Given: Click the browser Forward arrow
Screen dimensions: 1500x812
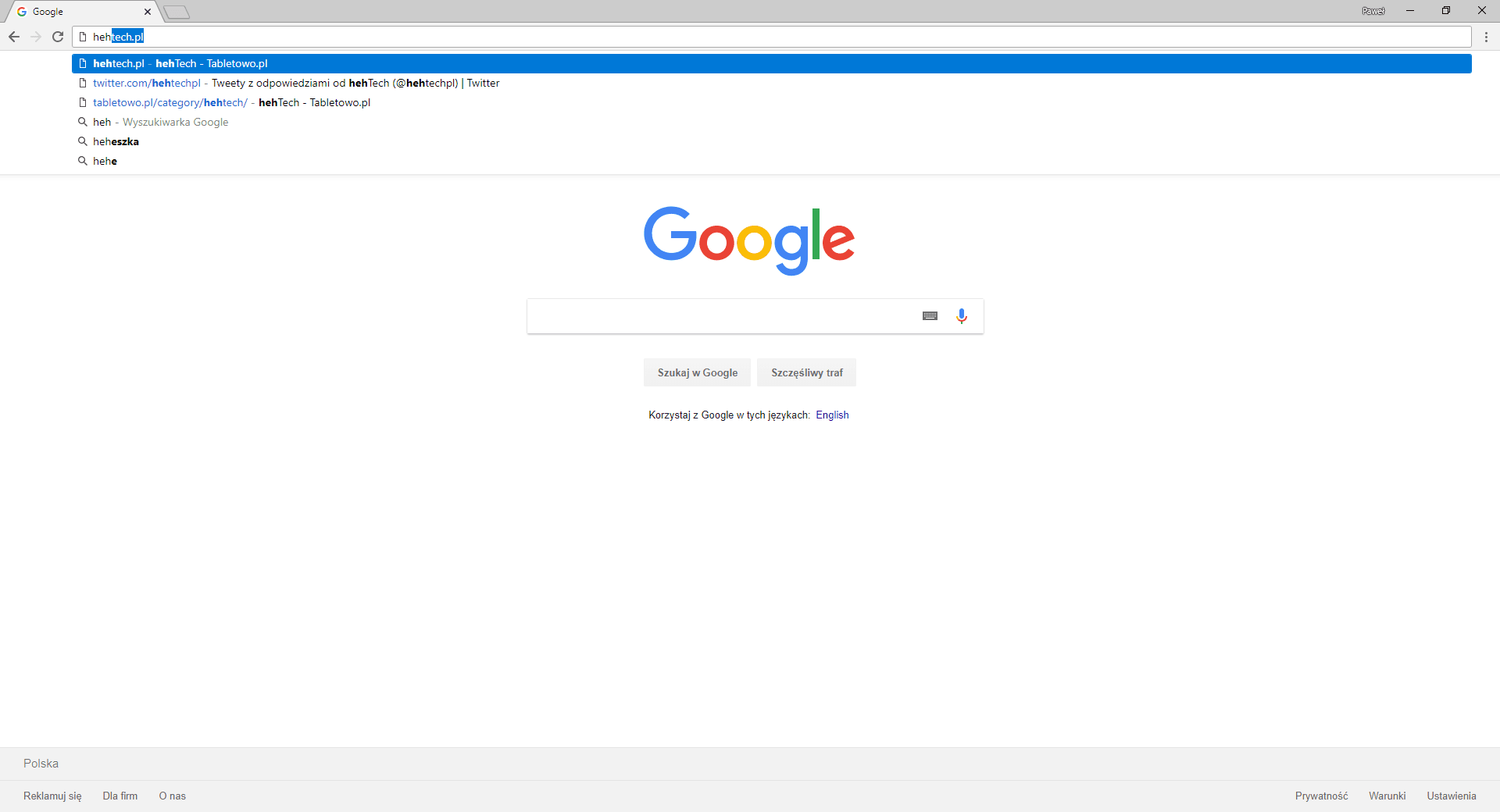Looking at the screenshot, I should [36, 37].
